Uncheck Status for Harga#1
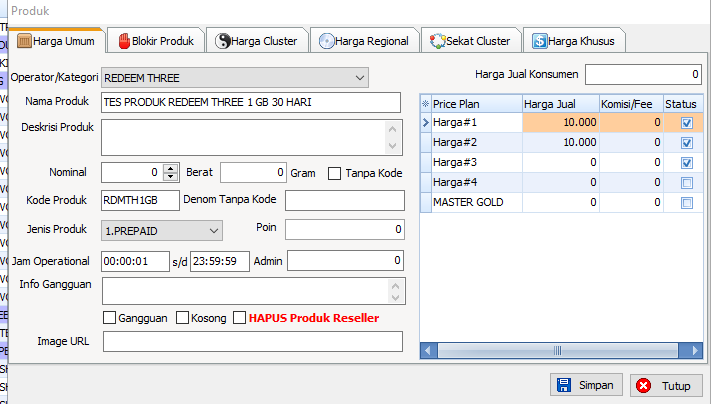The width and height of the screenshot is (715, 404). click(687, 123)
